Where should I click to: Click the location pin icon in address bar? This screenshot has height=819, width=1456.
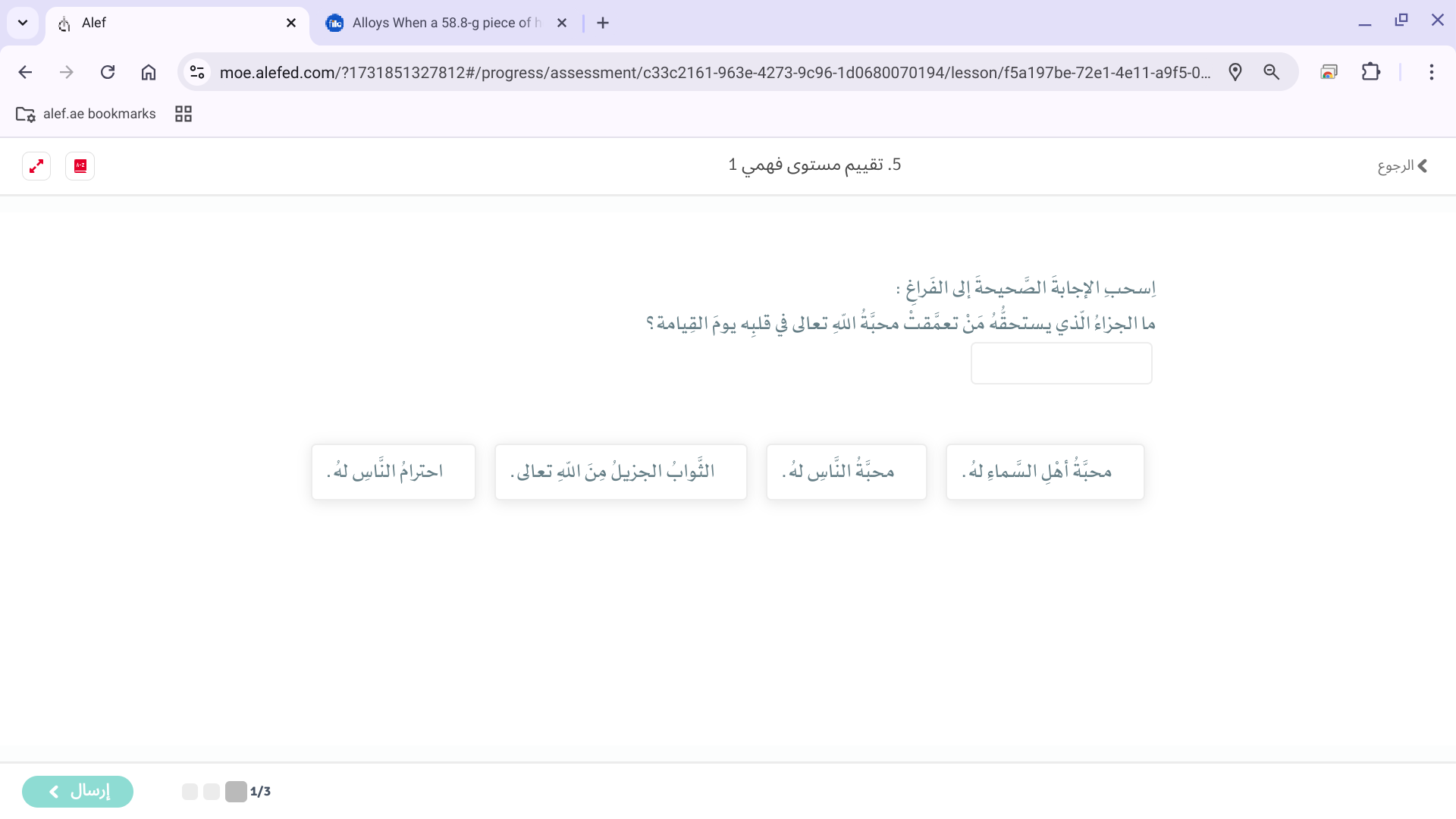click(1235, 72)
